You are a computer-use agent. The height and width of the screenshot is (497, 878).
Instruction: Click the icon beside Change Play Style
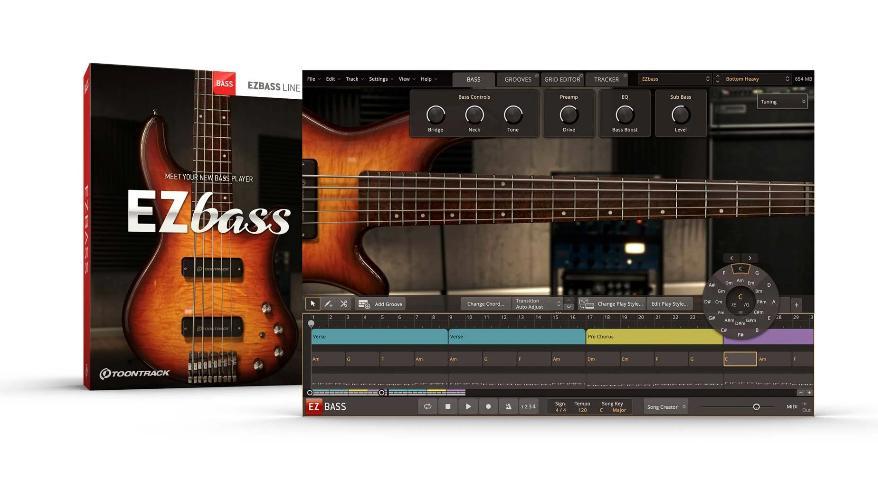coord(586,304)
